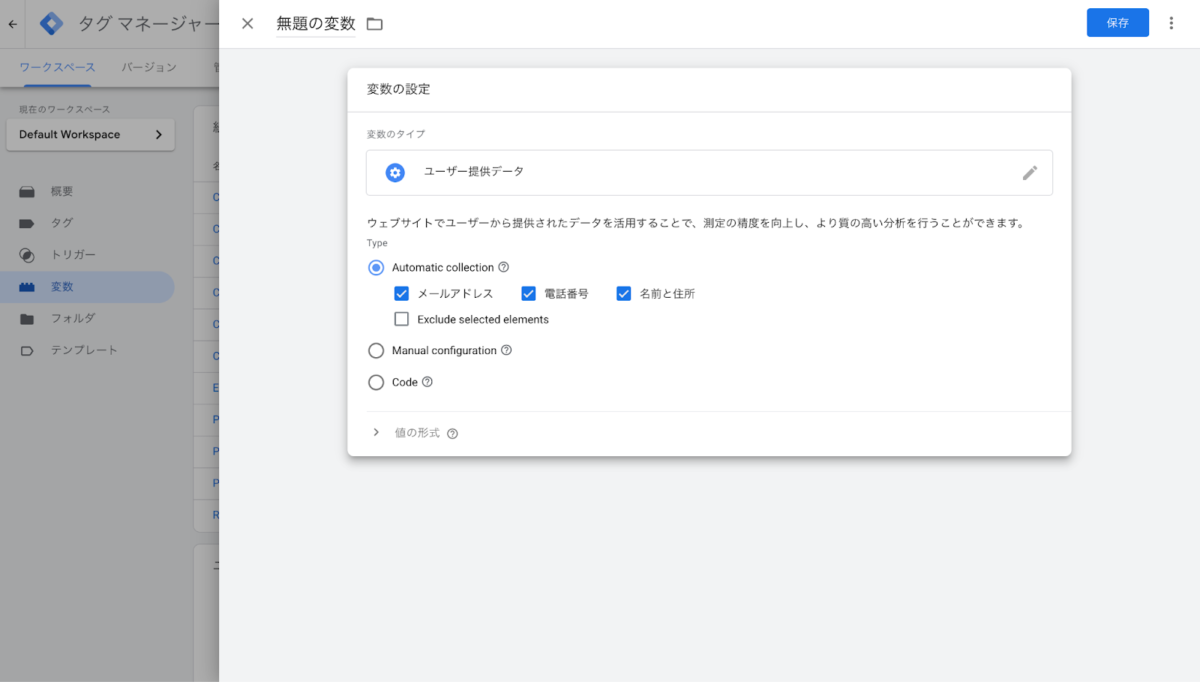Viewport: 1200px width, 682px height.
Task: Click help icon beside 値の形式
Action: [452, 434]
